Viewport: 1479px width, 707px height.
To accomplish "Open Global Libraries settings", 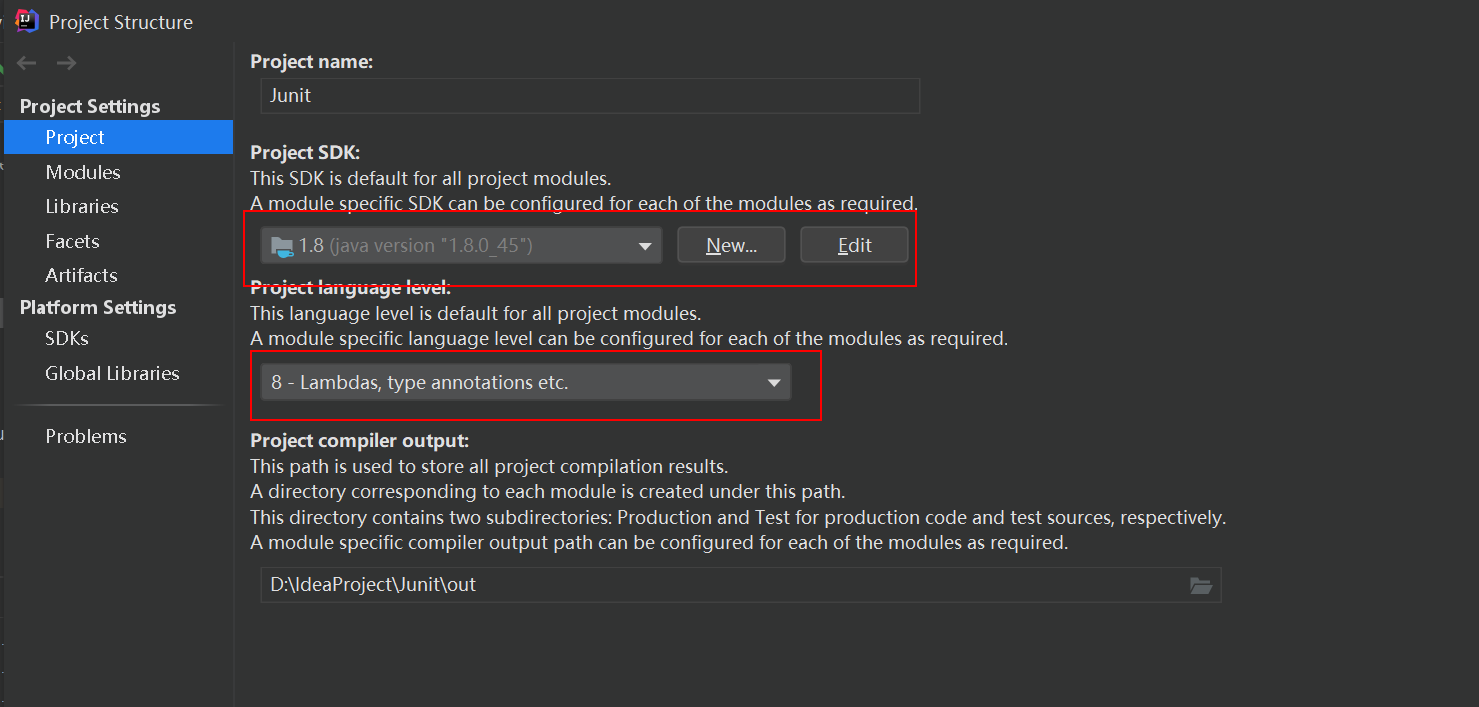I will (x=112, y=373).
